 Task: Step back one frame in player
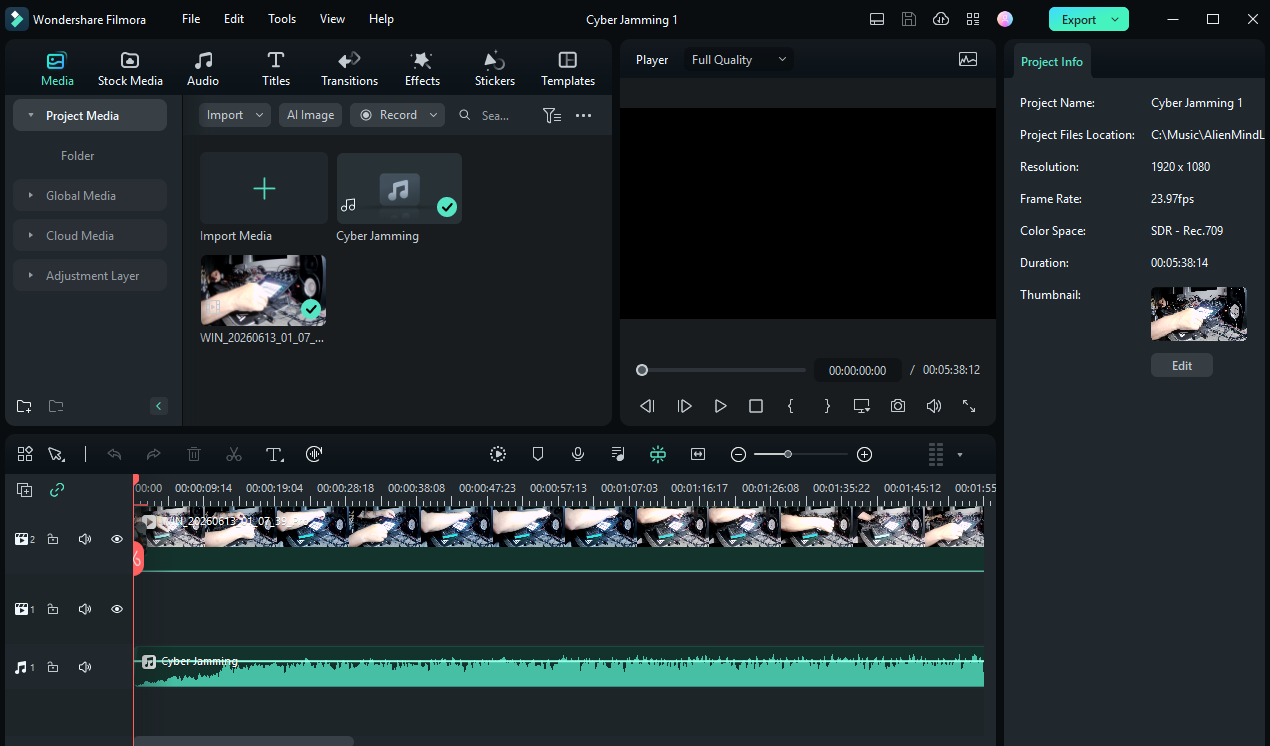648,406
